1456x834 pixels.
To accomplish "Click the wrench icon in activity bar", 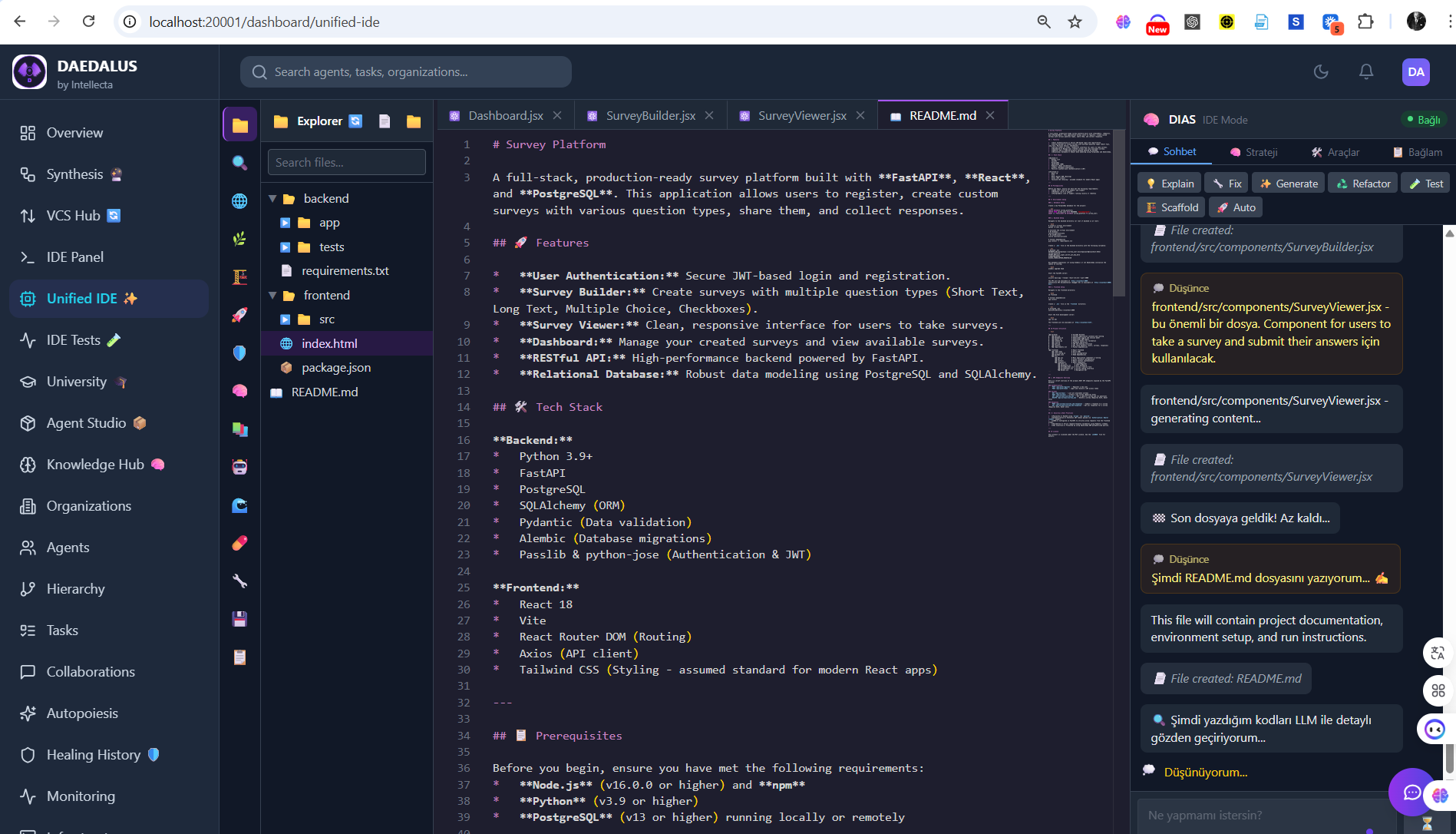I will pos(239,581).
